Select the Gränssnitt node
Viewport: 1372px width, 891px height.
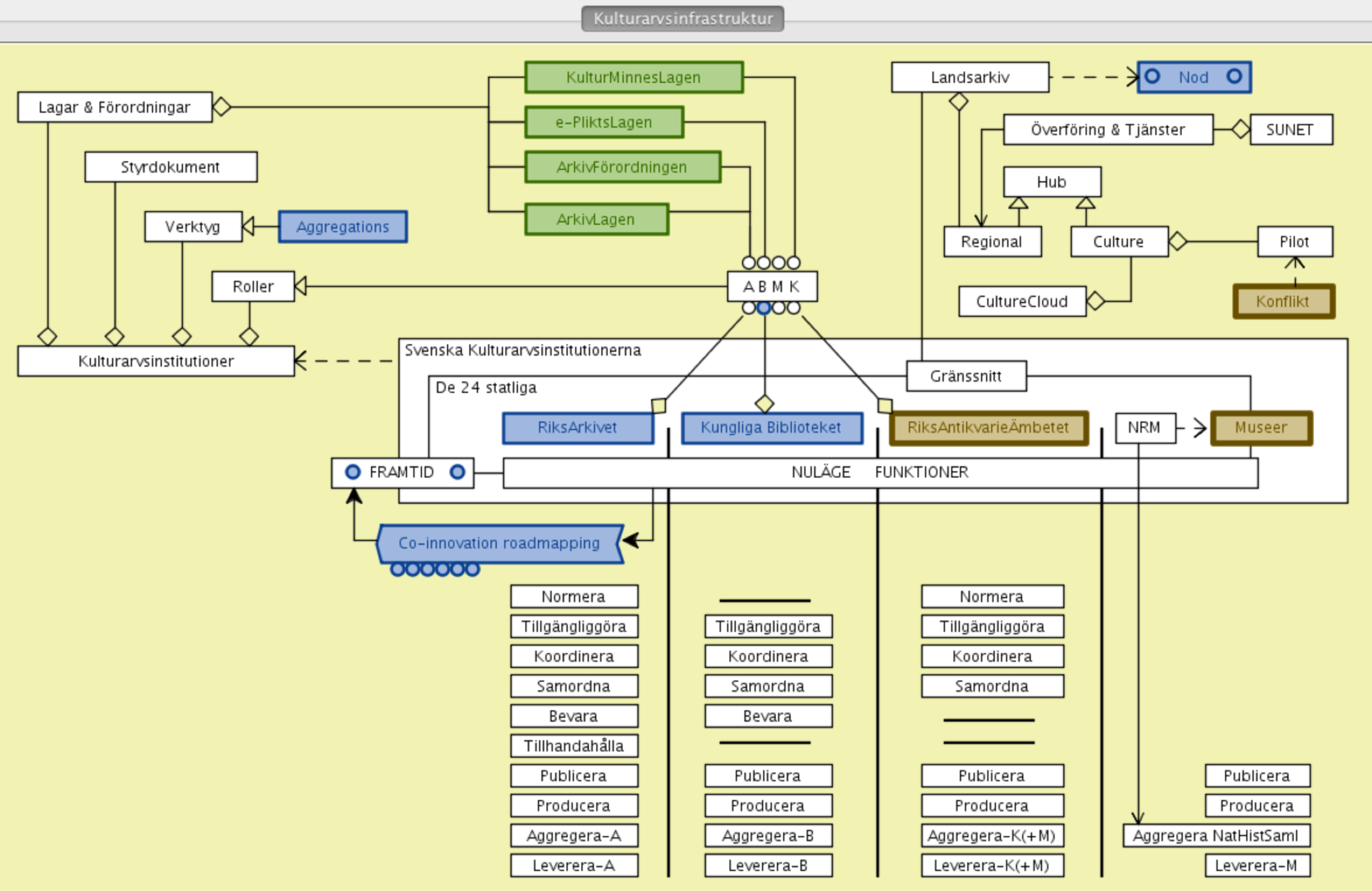tap(966, 376)
